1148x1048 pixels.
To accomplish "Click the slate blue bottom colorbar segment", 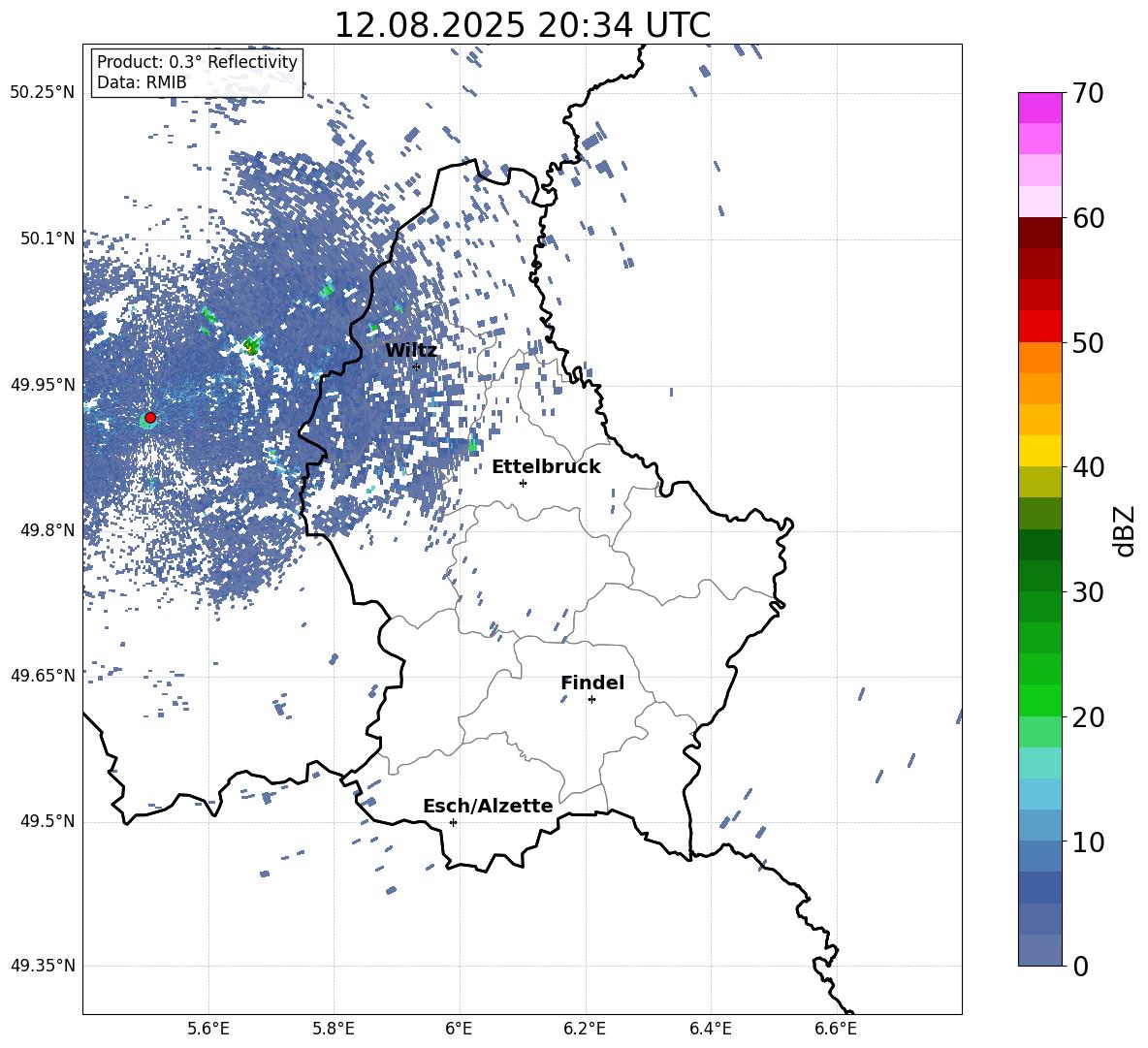I will coord(1039,950).
